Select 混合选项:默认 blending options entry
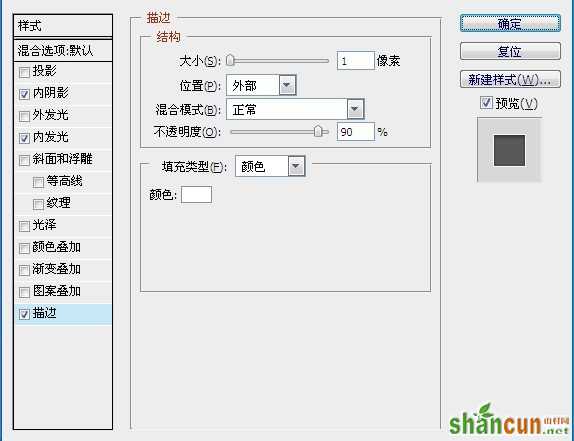The image size is (574, 441). point(63,51)
